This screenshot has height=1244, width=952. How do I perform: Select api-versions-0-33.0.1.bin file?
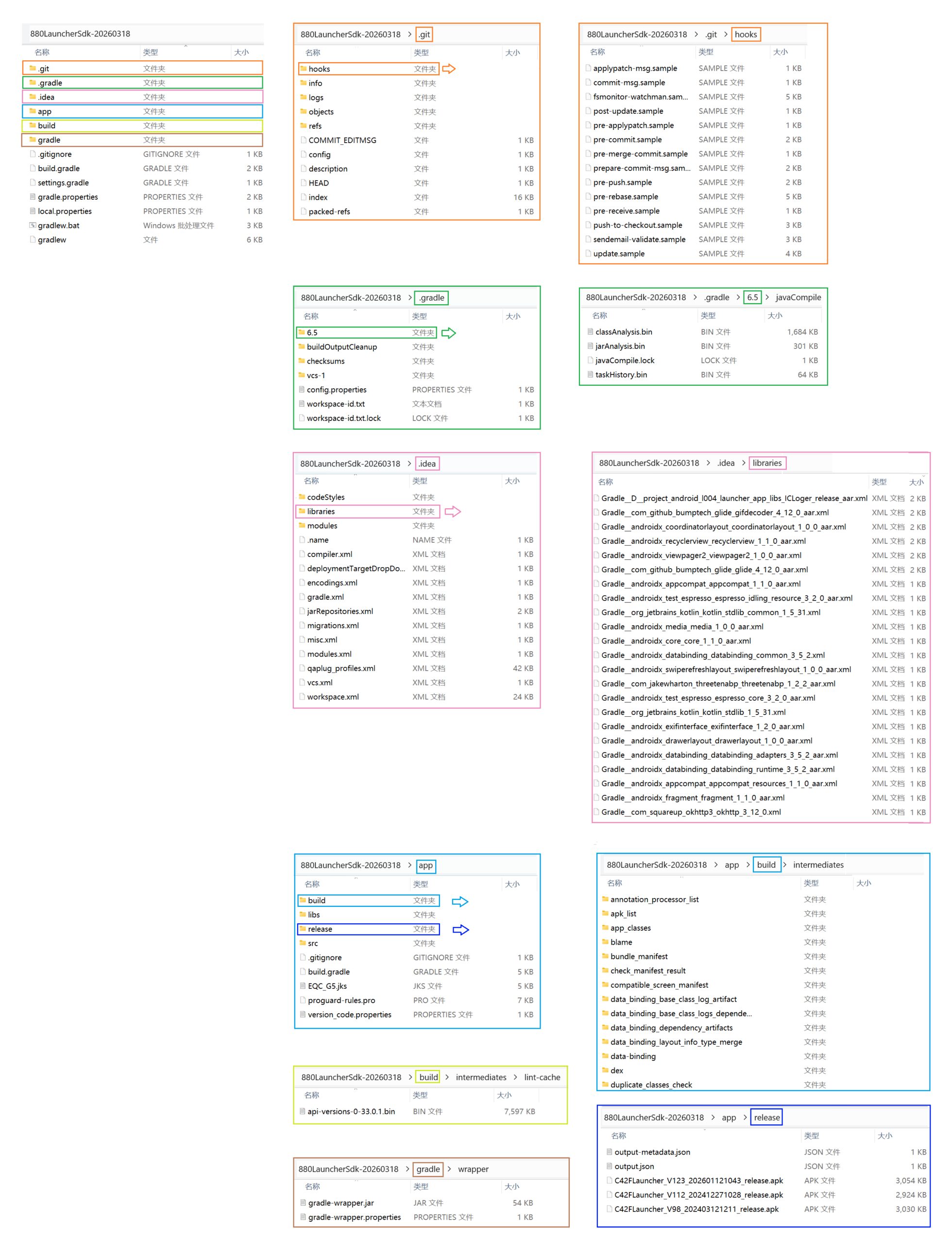(x=351, y=1111)
